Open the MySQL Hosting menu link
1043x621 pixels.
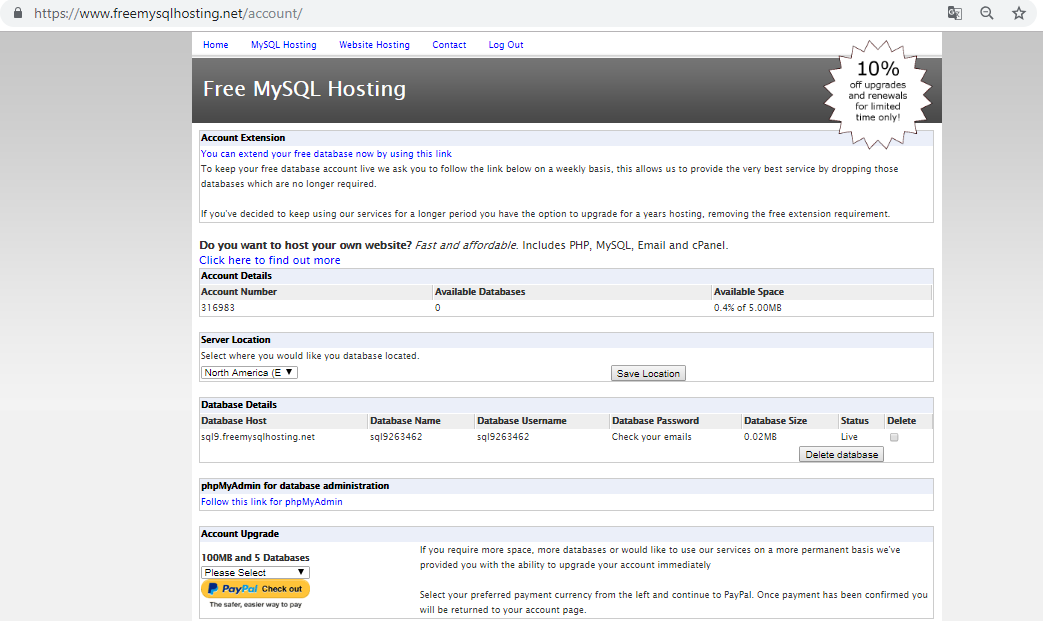[283, 45]
